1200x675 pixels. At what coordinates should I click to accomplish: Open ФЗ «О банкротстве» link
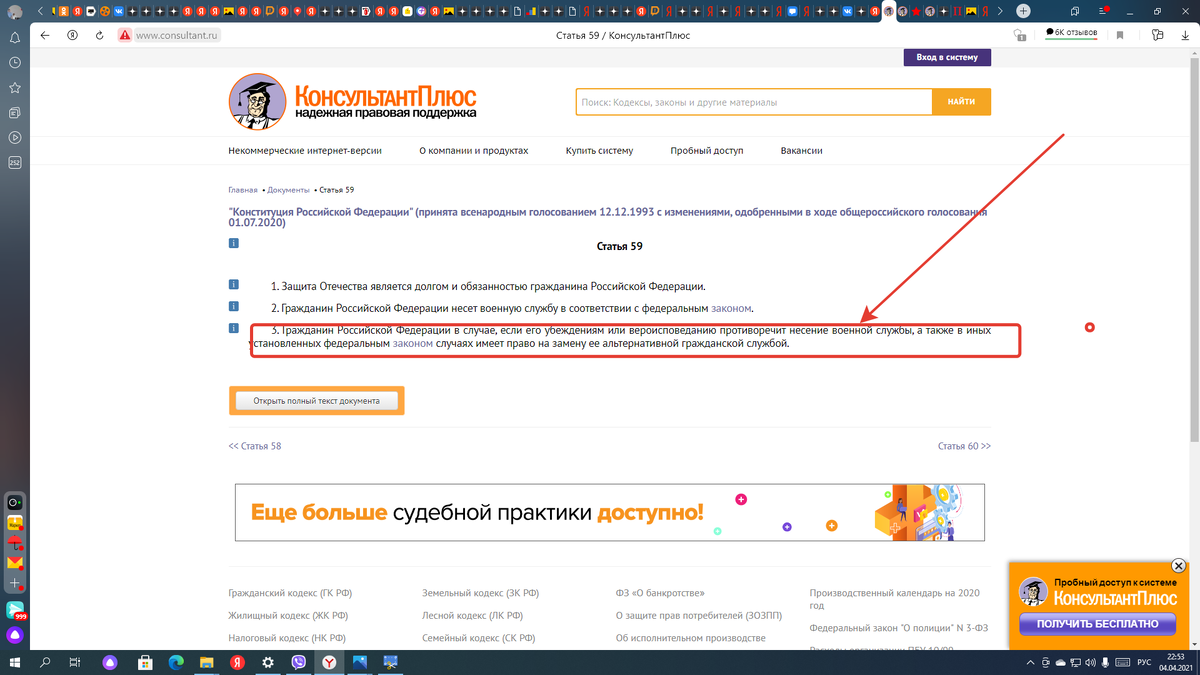[x=660, y=593]
